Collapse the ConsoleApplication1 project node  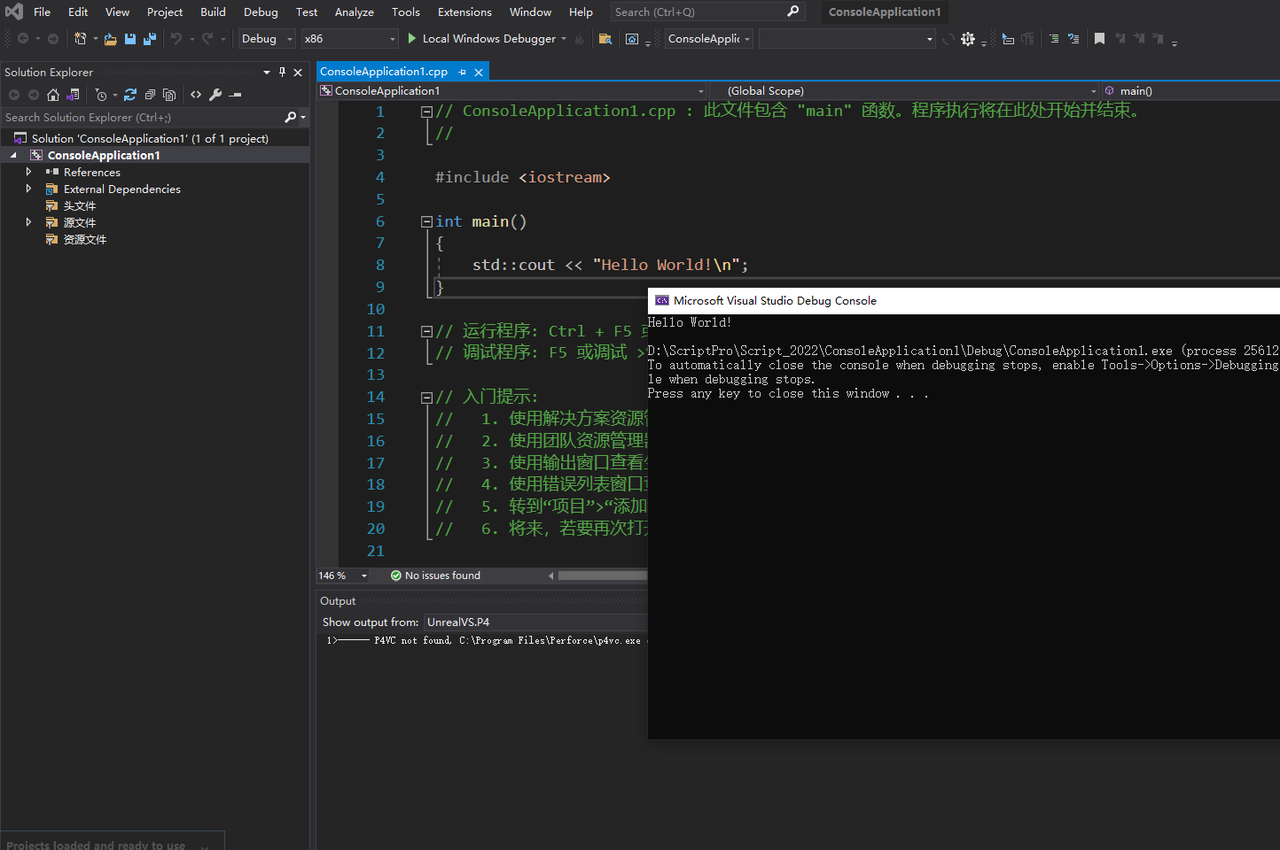(x=14, y=156)
